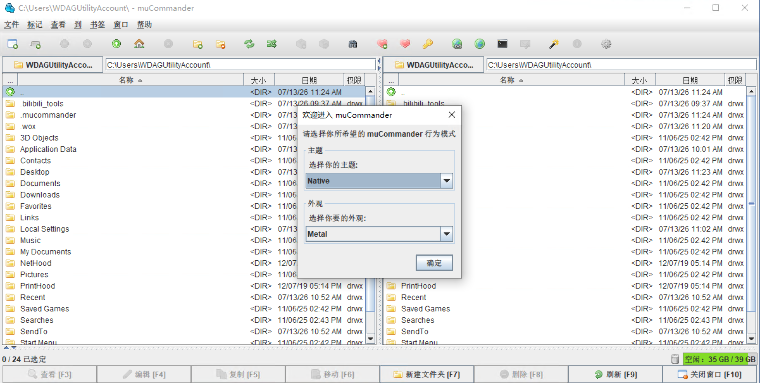The height and width of the screenshot is (383, 760).
Task: Sort left panel by 大小 column header
Action: click(x=259, y=80)
